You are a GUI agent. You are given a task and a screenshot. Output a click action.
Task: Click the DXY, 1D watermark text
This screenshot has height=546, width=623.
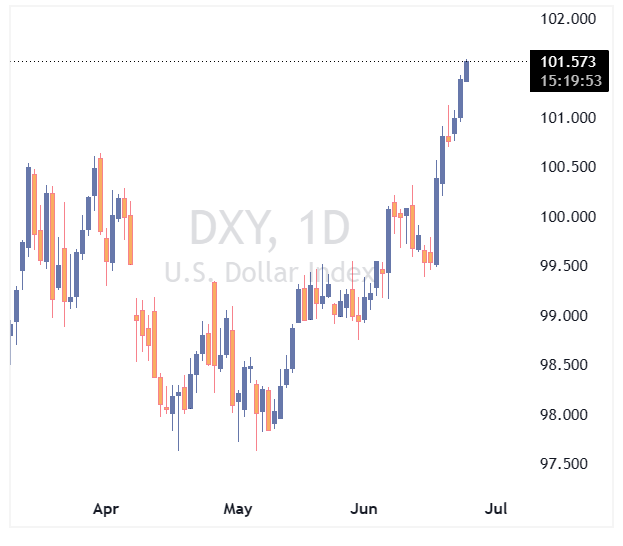(270, 228)
